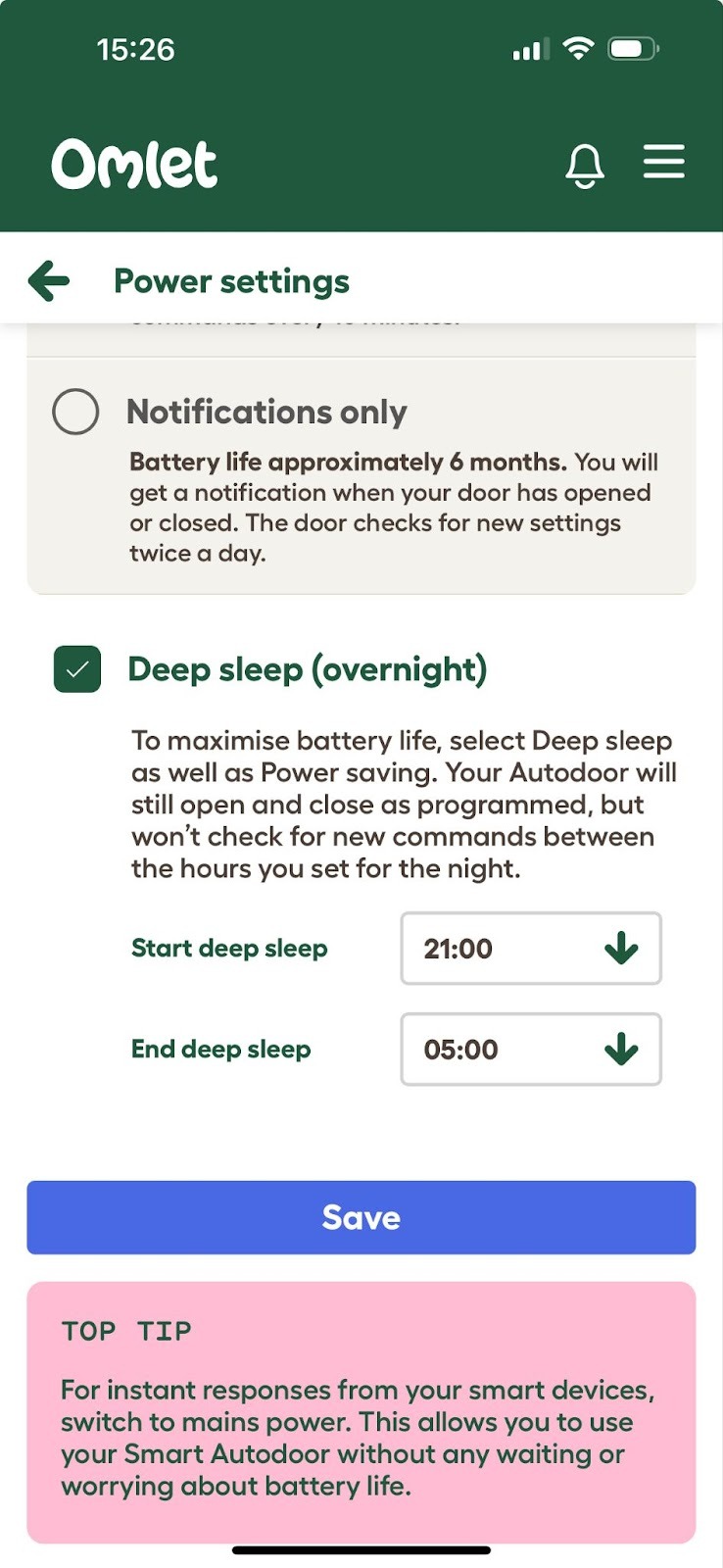
Task: Tap the battery status icon
Action: point(633,49)
